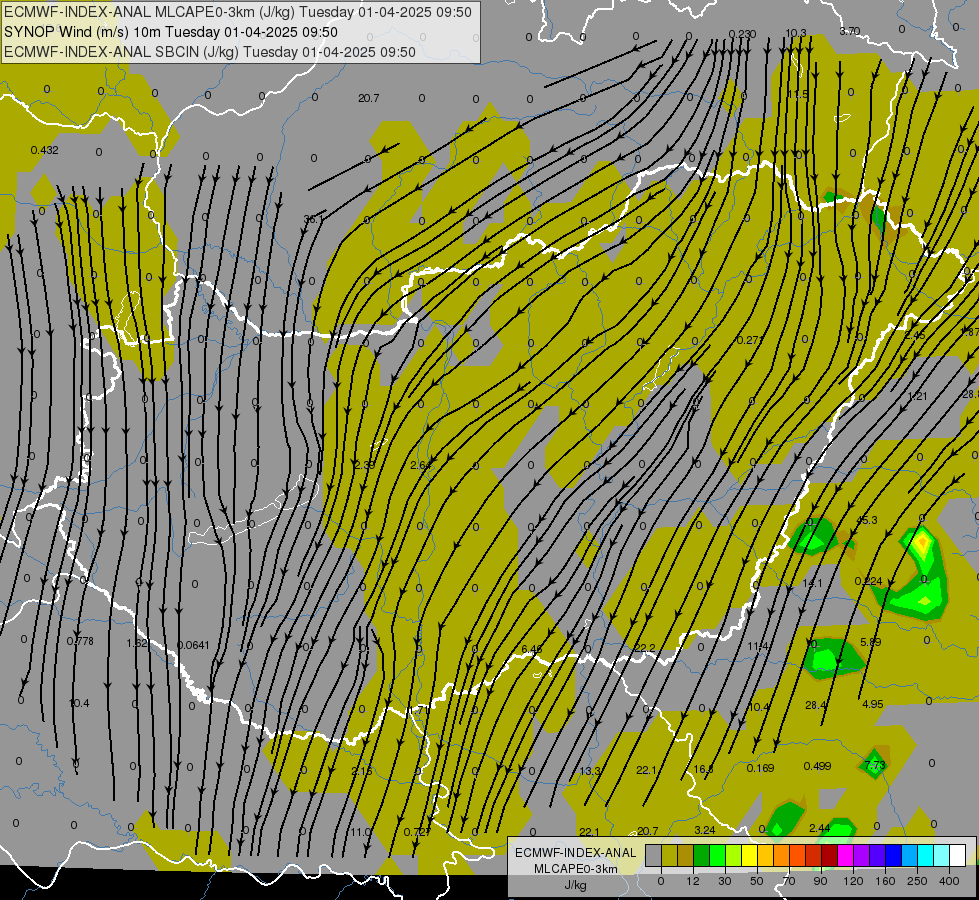Click the map value 0.0641
This screenshot has height=900, width=979.
point(194,645)
